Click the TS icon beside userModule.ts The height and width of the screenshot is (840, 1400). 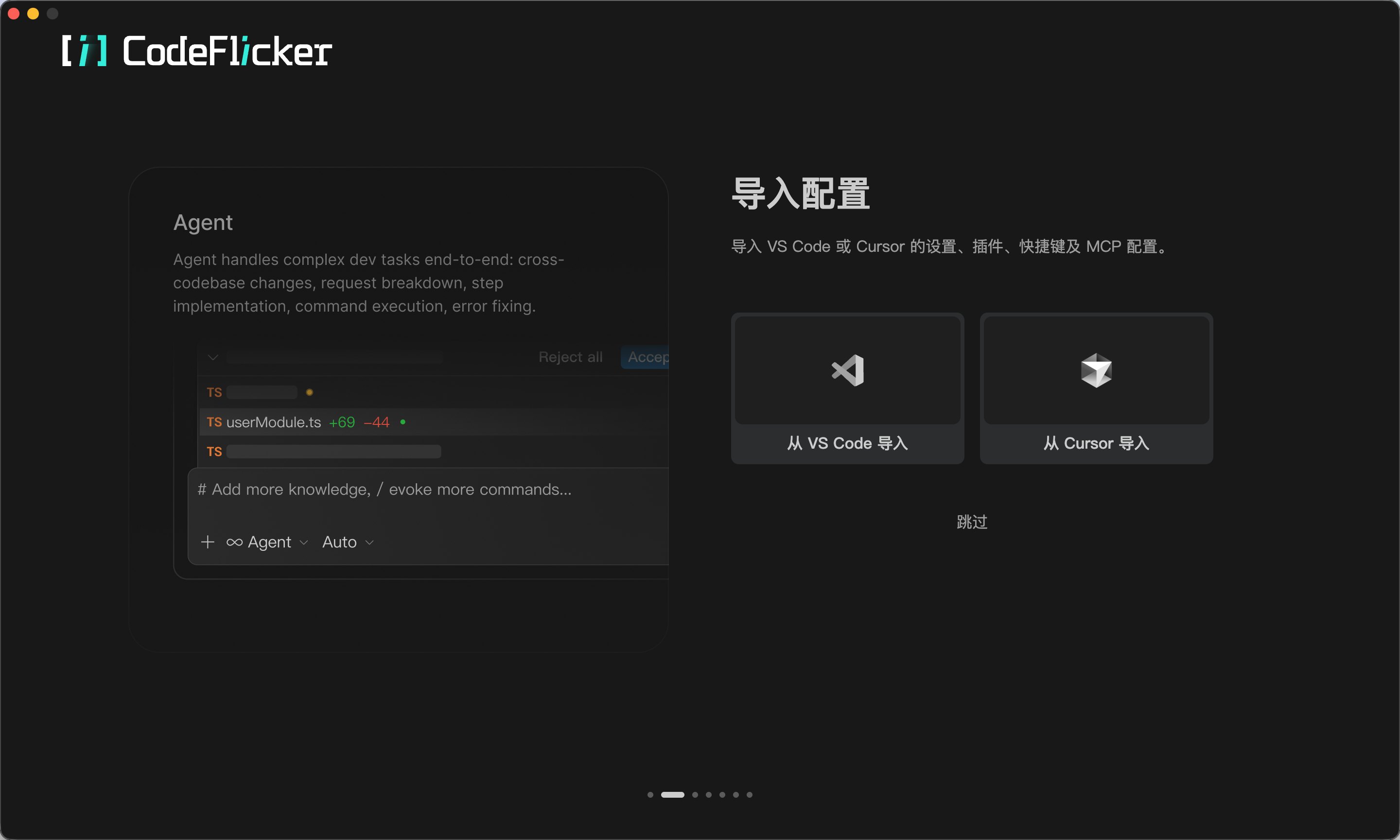(214, 422)
